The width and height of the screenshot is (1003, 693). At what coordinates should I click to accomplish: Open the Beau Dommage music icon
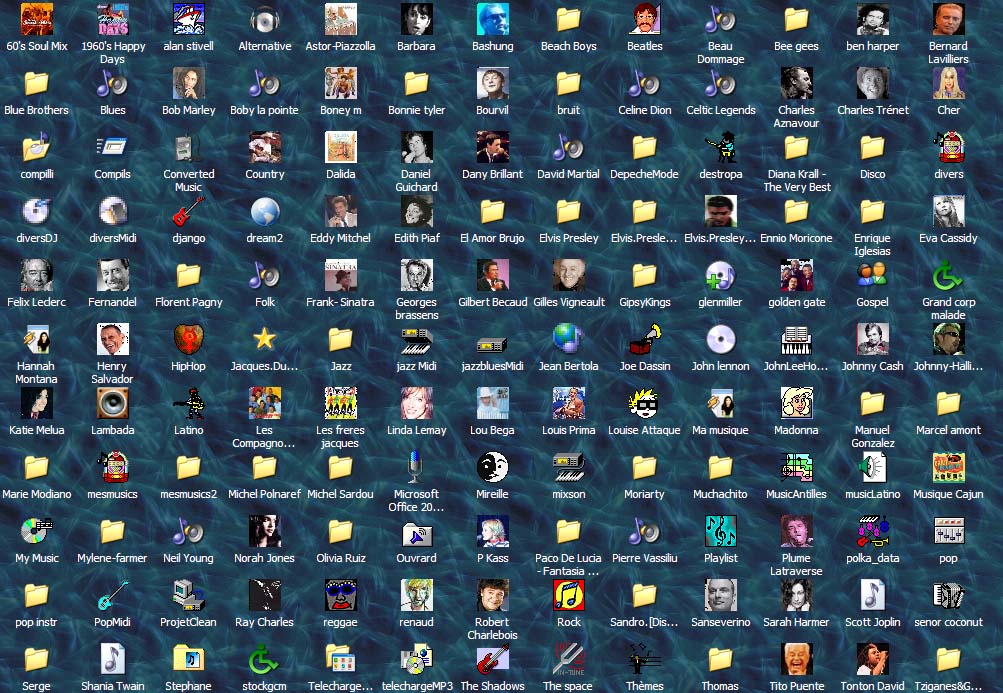720,19
